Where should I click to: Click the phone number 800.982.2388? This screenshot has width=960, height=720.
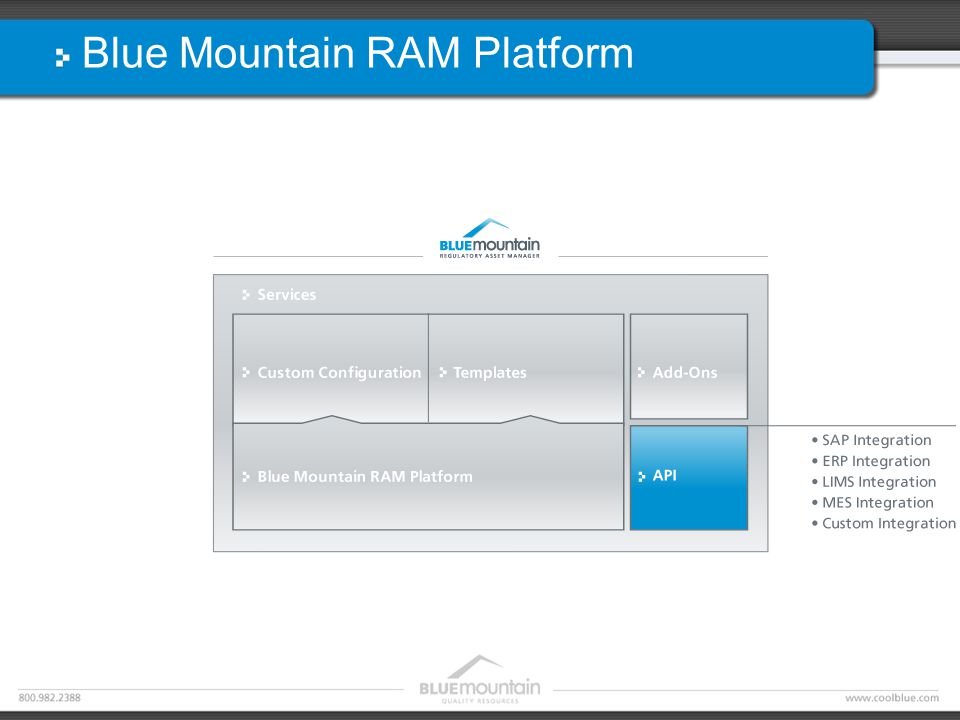click(x=50, y=697)
